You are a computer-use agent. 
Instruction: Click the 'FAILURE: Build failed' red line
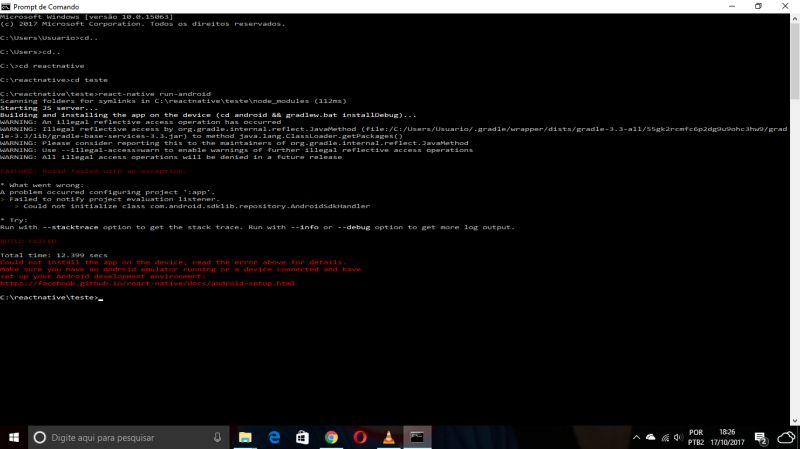click(x=92, y=171)
